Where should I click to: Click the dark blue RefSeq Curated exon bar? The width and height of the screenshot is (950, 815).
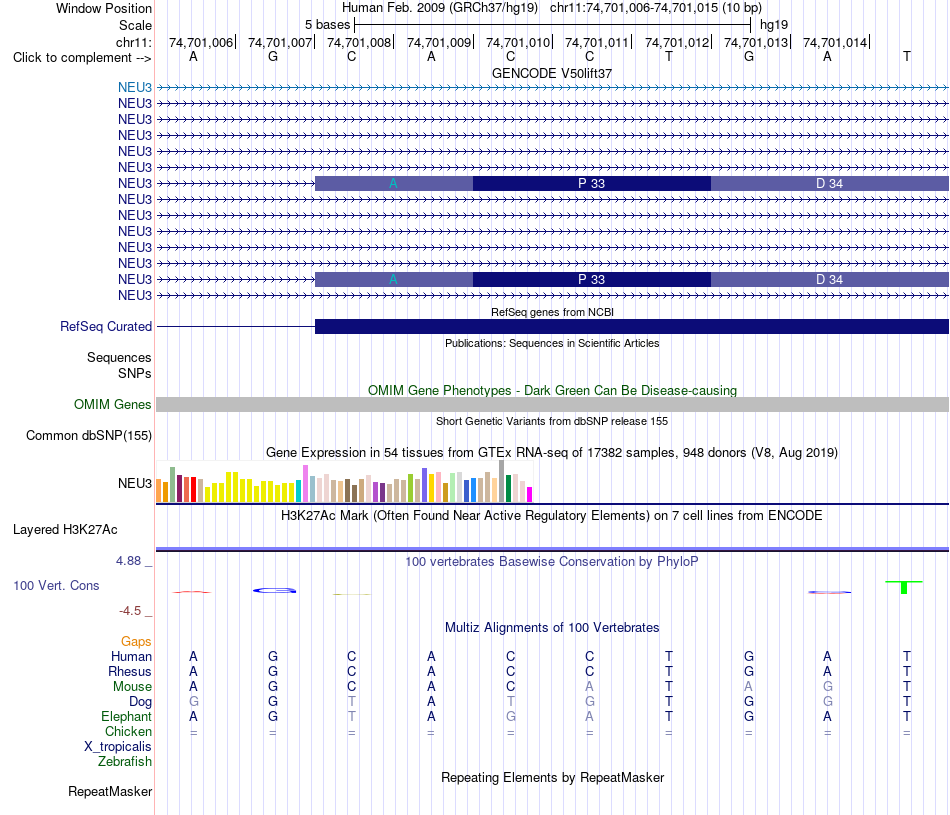coord(632,327)
